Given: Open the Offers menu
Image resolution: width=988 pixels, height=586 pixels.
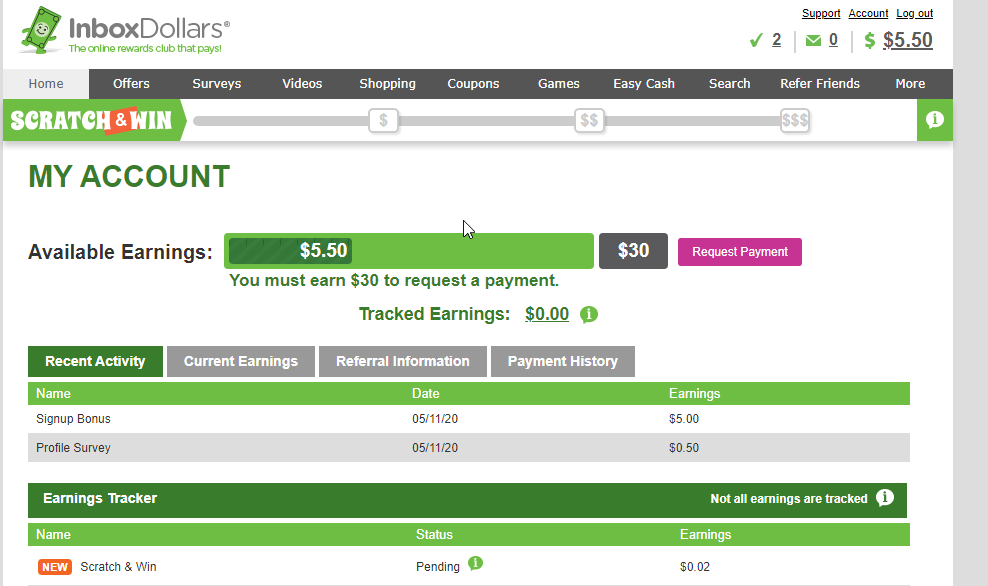Looking at the screenshot, I should click(131, 84).
